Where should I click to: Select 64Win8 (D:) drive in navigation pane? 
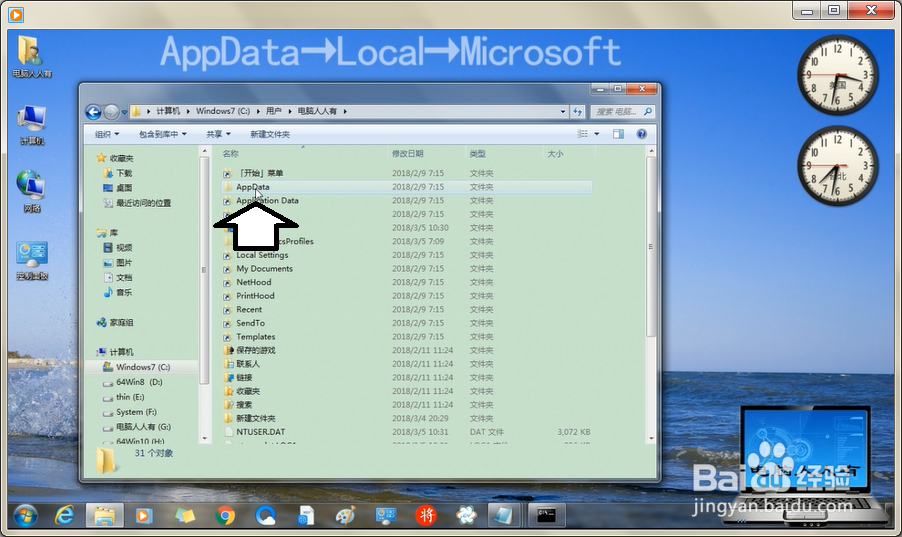point(139,382)
